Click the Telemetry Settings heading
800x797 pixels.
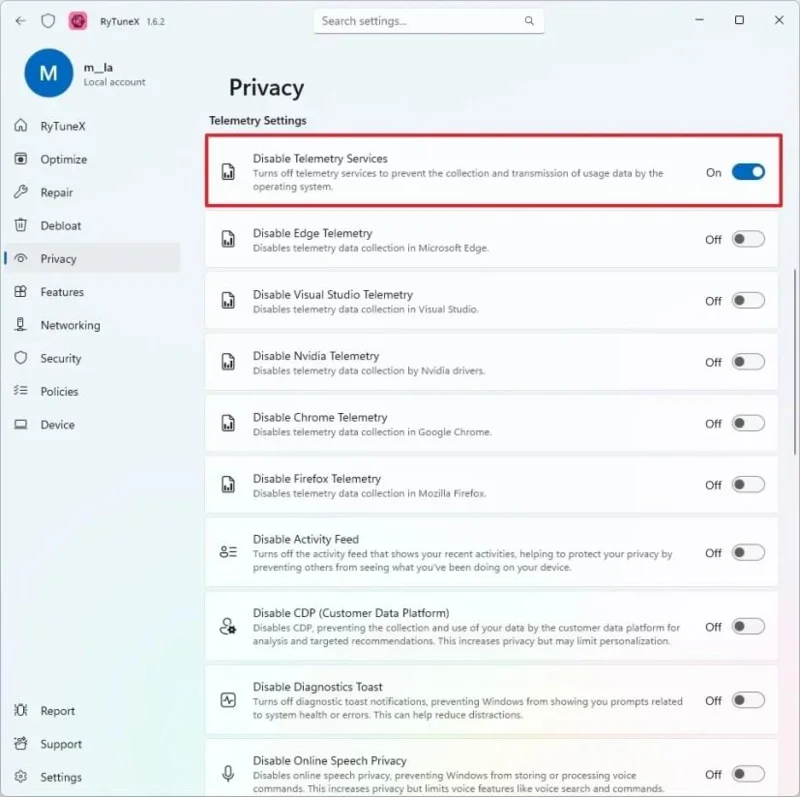[x=258, y=120]
